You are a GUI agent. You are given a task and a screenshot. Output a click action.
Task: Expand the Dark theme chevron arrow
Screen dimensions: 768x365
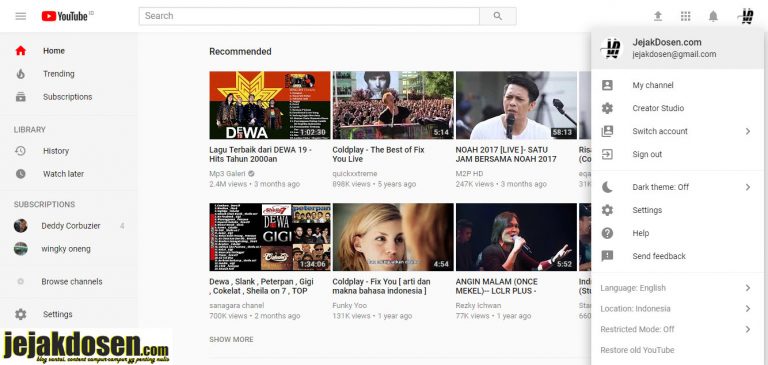pos(748,187)
